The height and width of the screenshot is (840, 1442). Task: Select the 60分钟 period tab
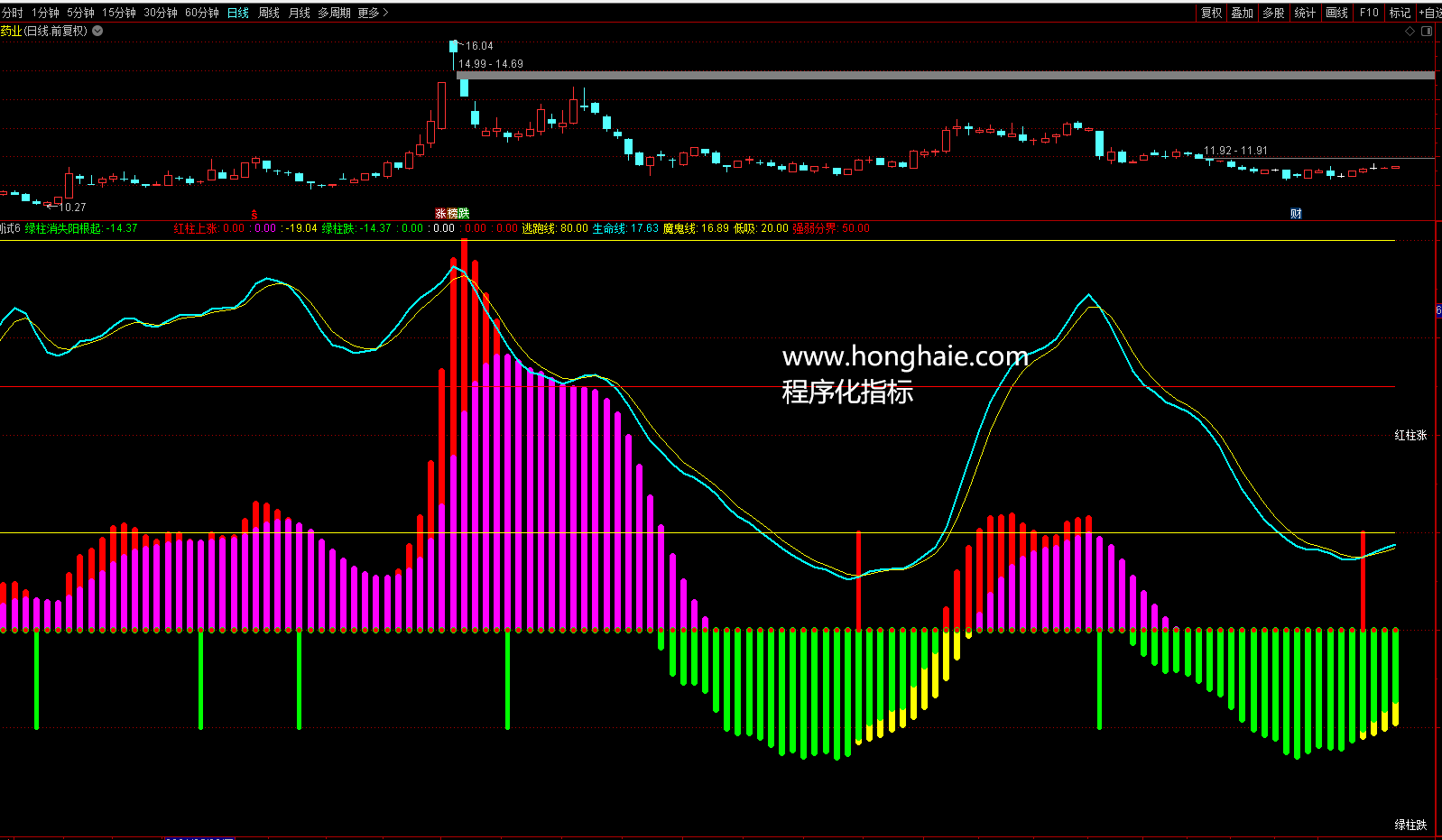(x=202, y=13)
